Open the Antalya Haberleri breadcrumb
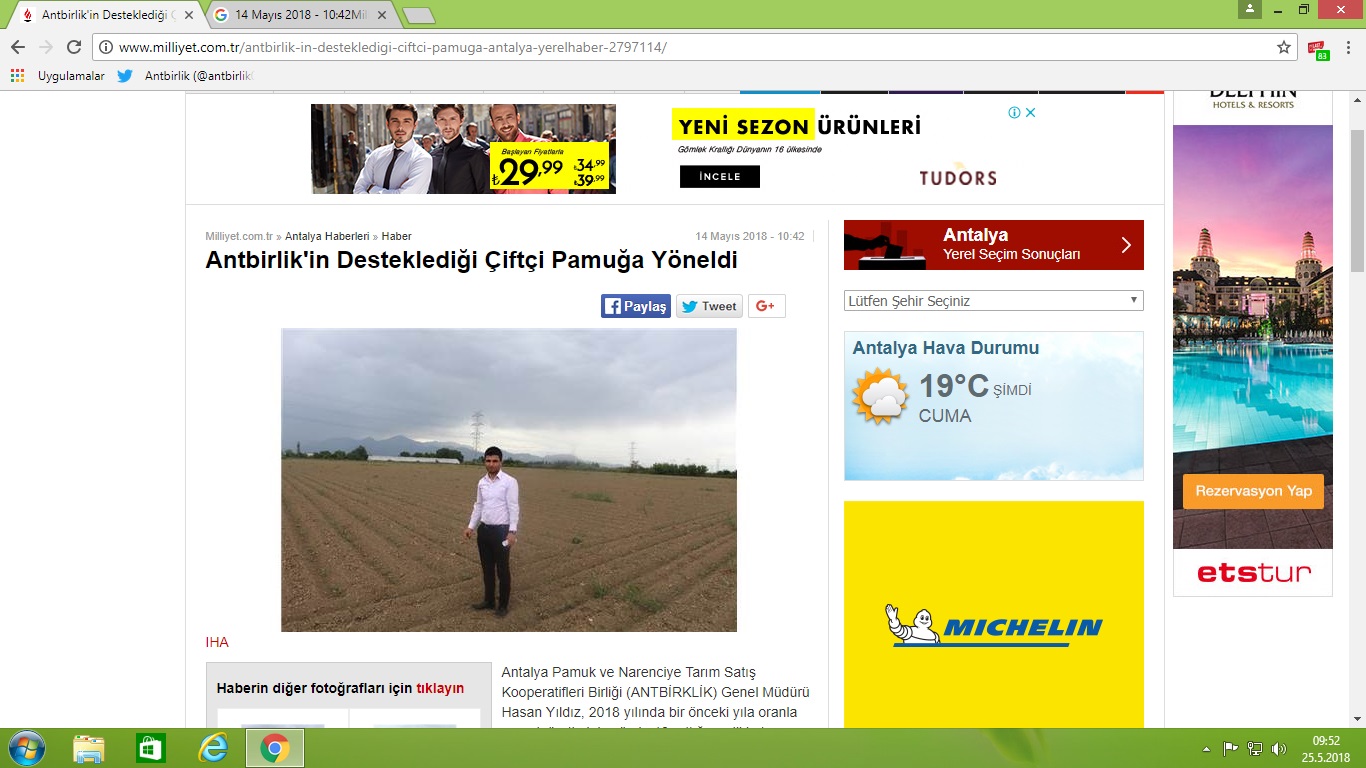The image size is (1366, 768). point(327,236)
